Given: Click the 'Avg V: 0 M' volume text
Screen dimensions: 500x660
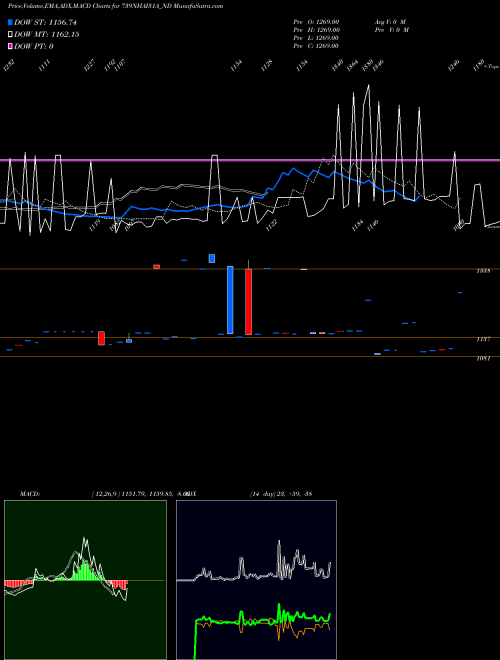Looking at the screenshot, I should [390, 22].
